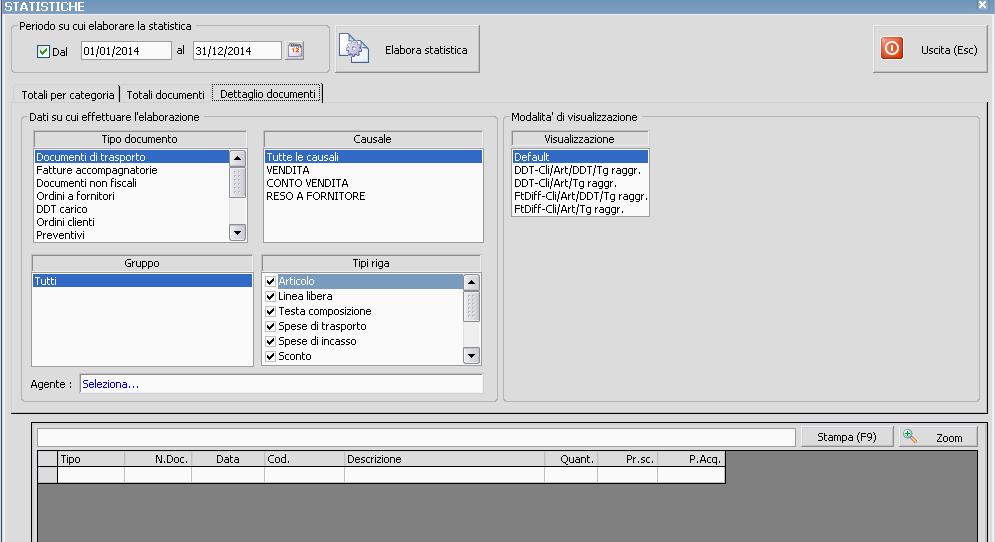This screenshot has height=542, width=995.
Task: Click the Uscita (Esc) button
Action: 930,49
